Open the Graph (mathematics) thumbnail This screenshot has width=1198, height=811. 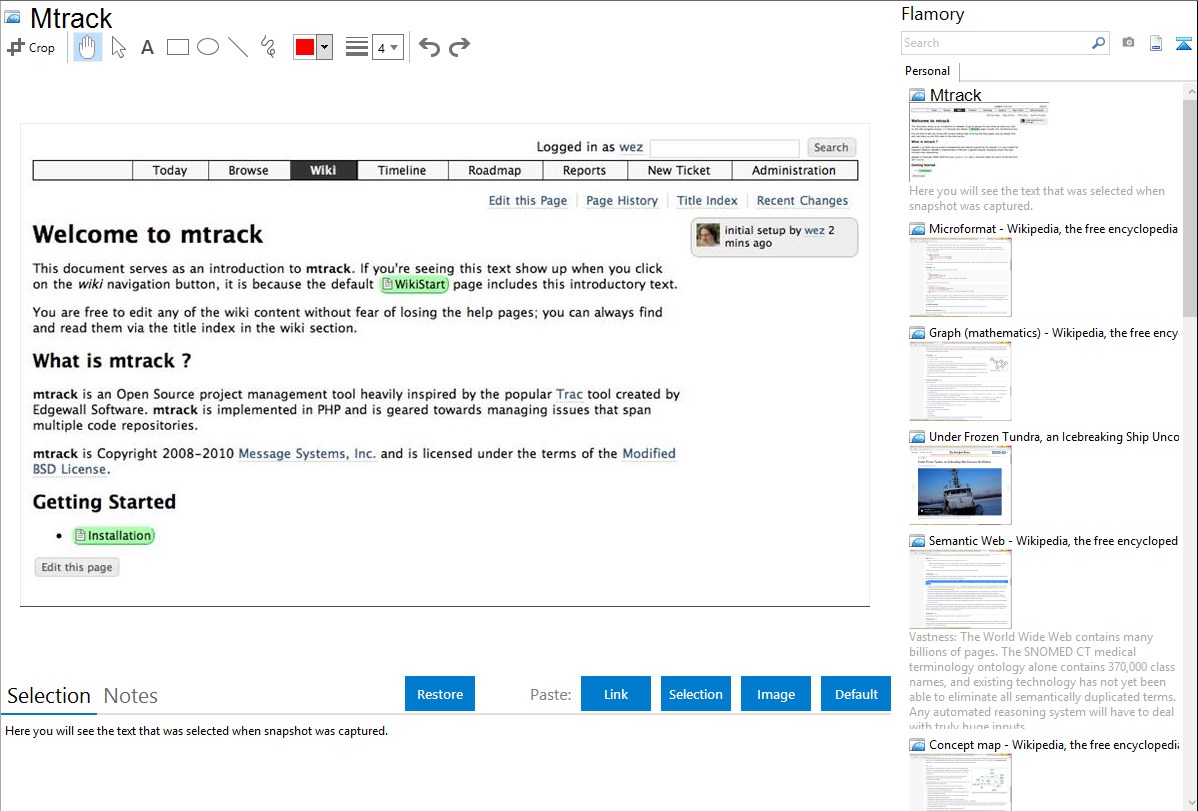(960, 381)
